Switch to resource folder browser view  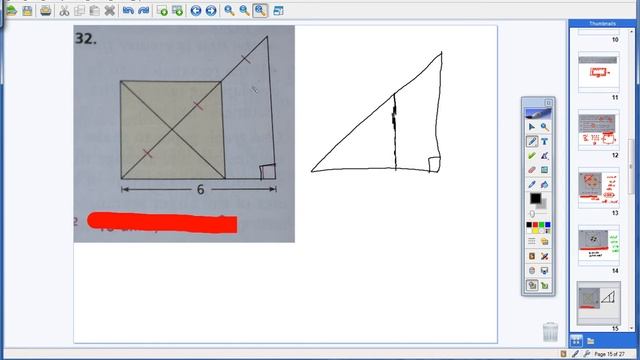(x=591, y=340)
